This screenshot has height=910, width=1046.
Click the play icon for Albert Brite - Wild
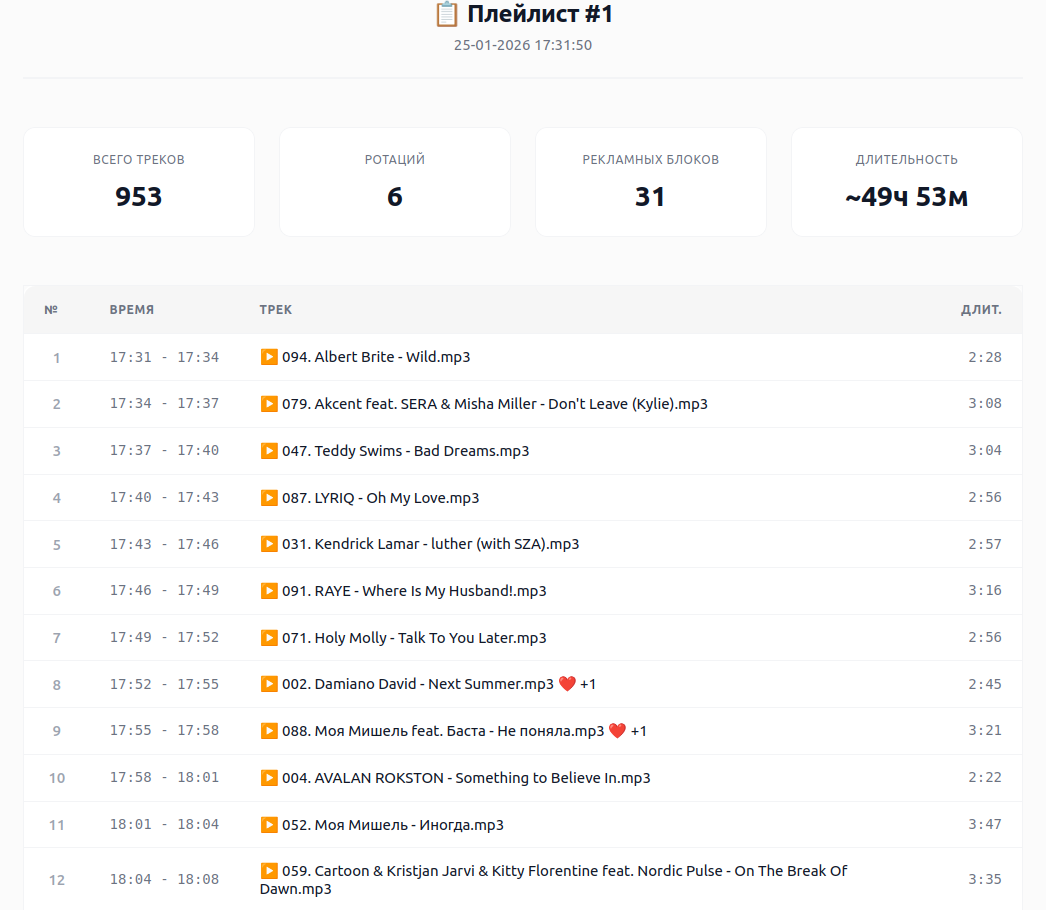click(x=269, y=357)
